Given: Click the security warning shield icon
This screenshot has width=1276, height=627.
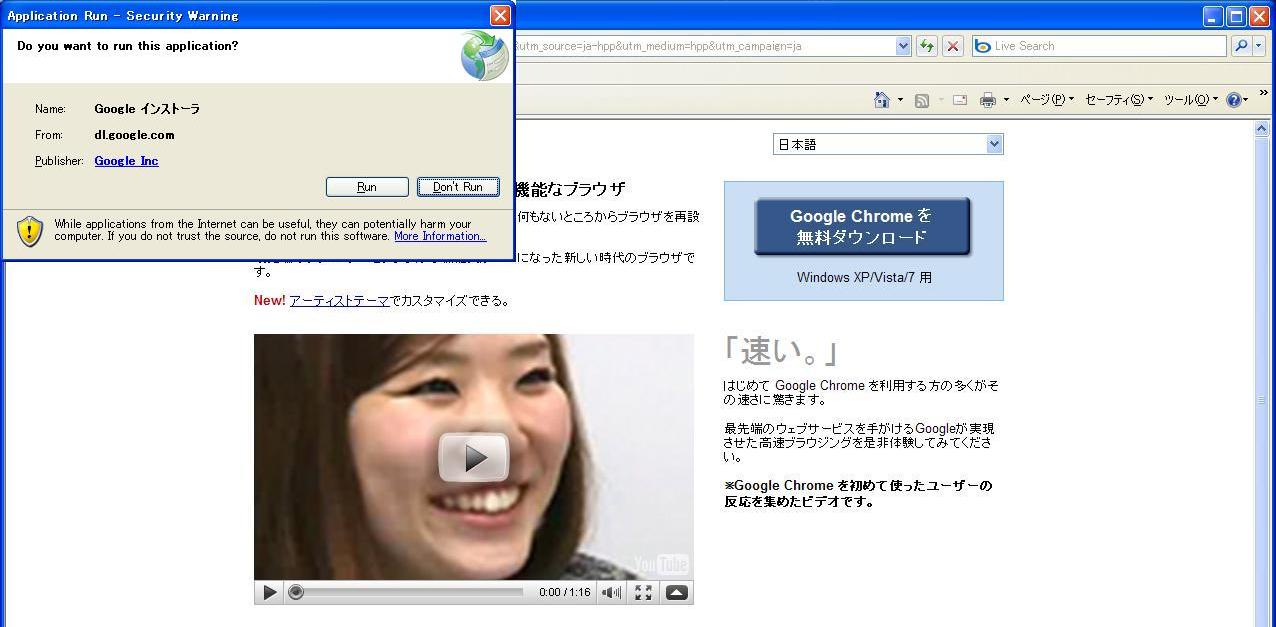Looking at the screenshot, I should 30,231.
